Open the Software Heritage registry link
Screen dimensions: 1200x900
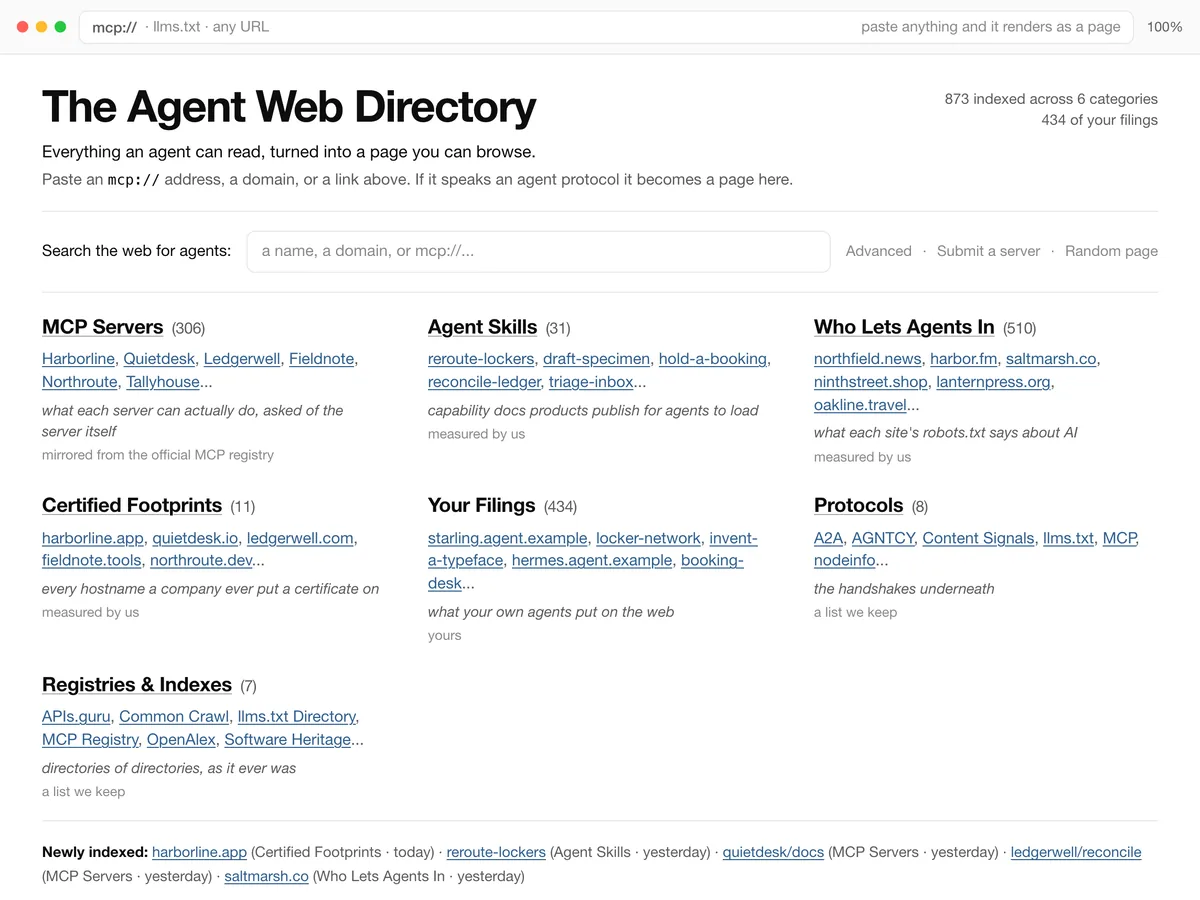click(288, 740)
